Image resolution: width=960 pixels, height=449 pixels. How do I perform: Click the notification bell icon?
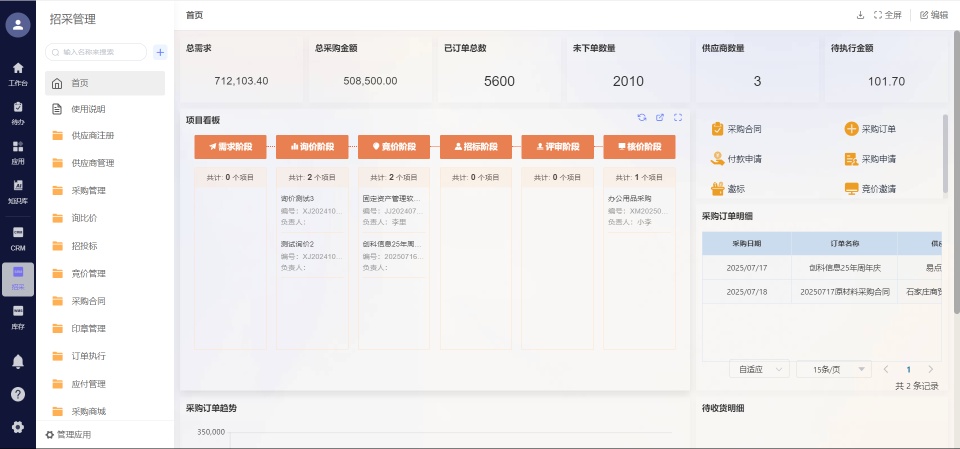click(17, 360)
